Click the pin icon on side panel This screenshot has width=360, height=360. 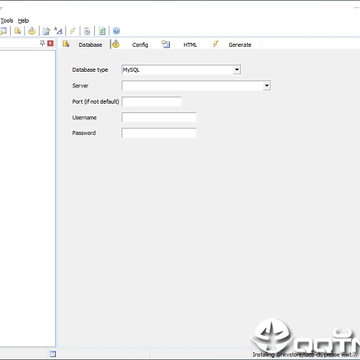(42, 43)
